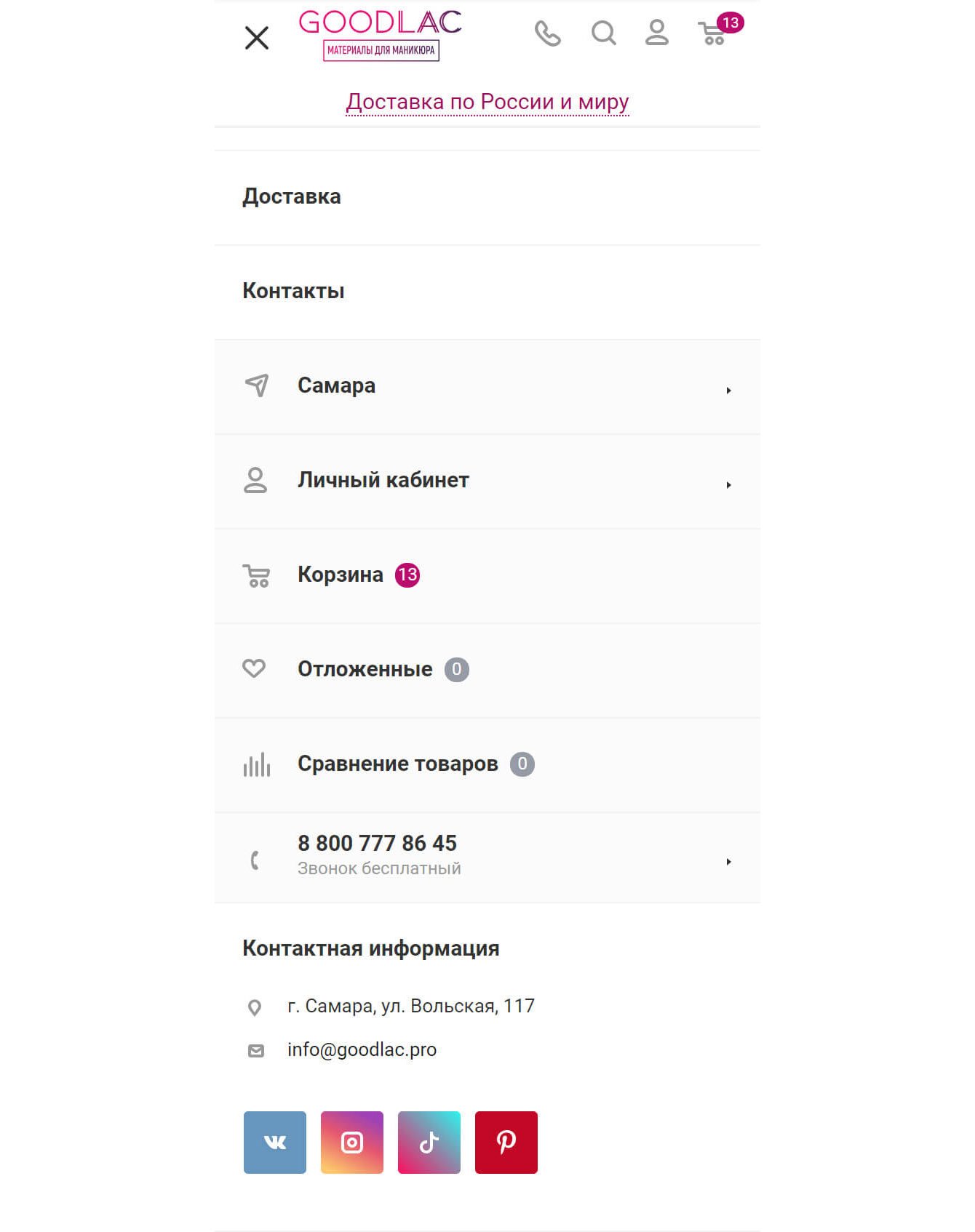This screenshot has height=1232, width=975.
Task: Expand phone numbers list arrow
Action: (728, 862)
